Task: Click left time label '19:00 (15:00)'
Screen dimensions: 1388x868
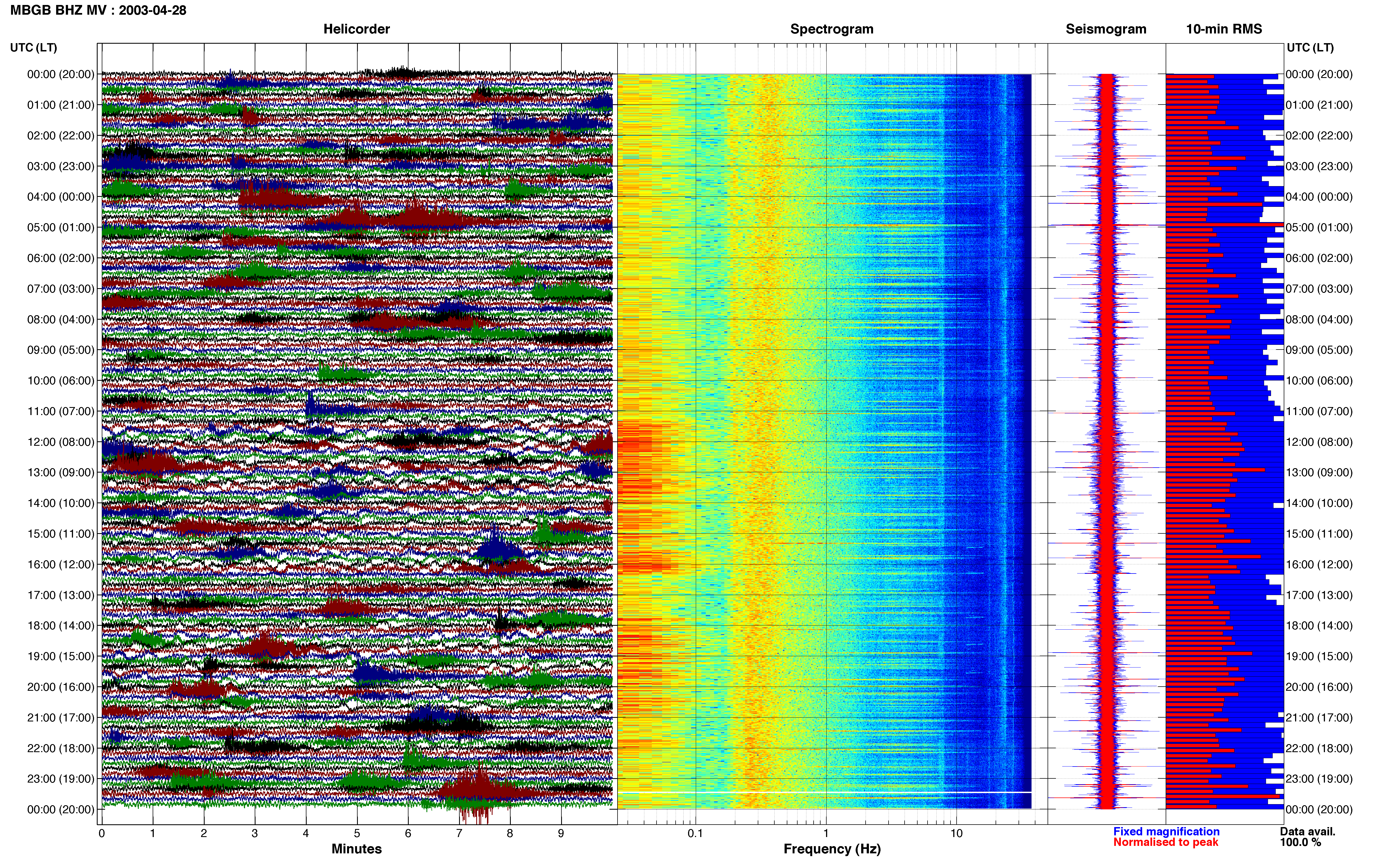Action: 61,656
